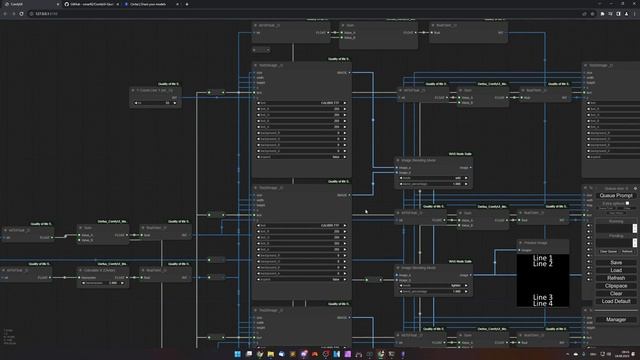Enable the Extra options checkbox

[627, 203]
